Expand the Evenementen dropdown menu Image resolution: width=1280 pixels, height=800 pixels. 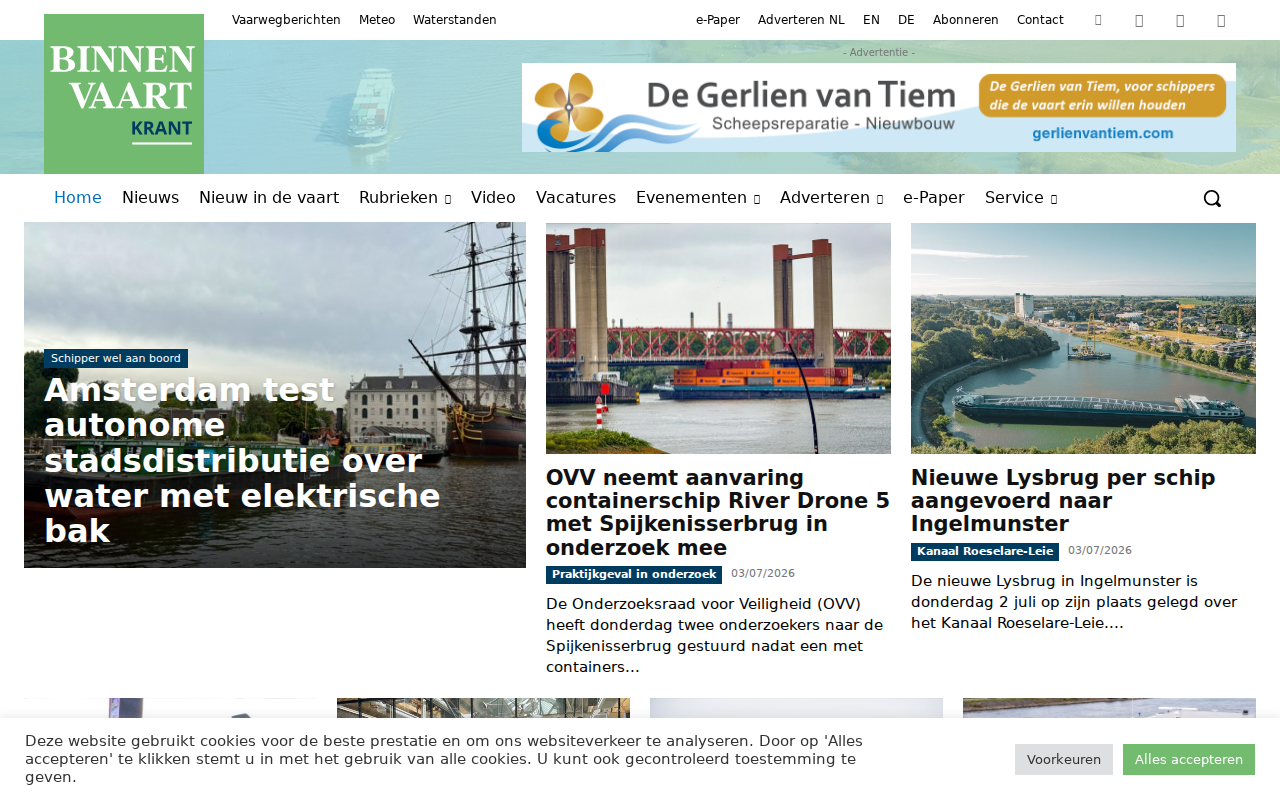point(698,198)
